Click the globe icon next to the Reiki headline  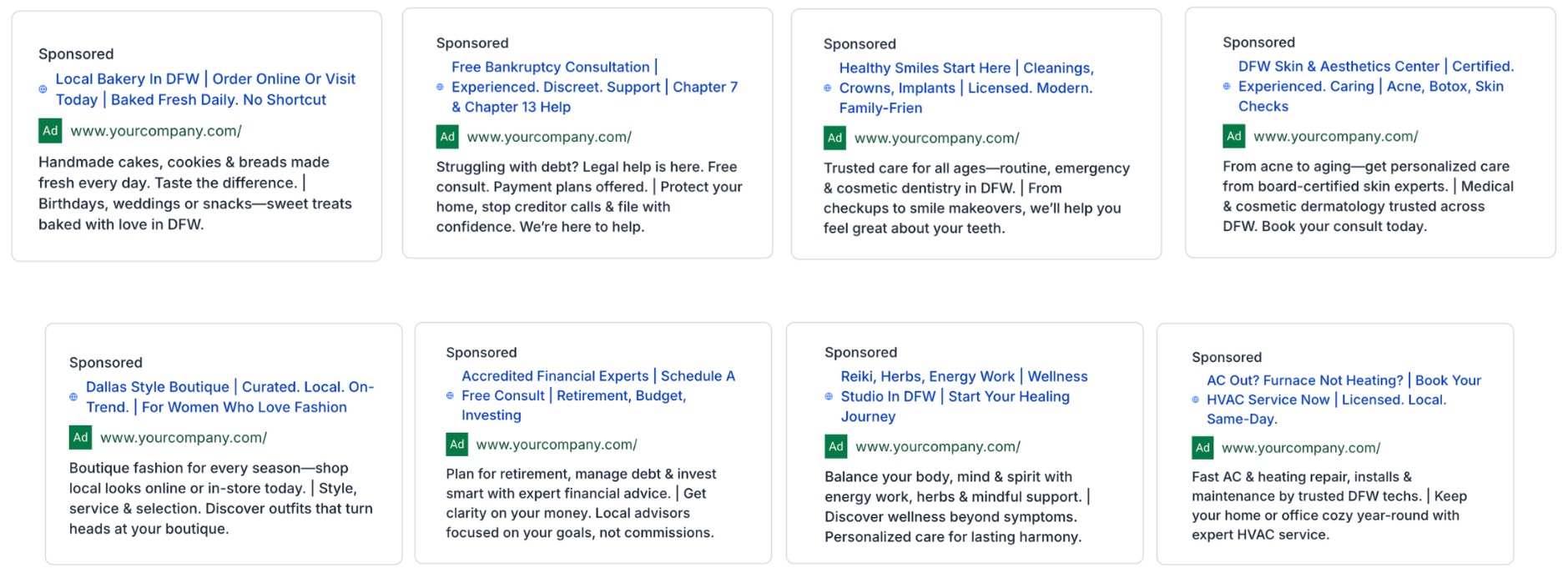coord(829,396)
